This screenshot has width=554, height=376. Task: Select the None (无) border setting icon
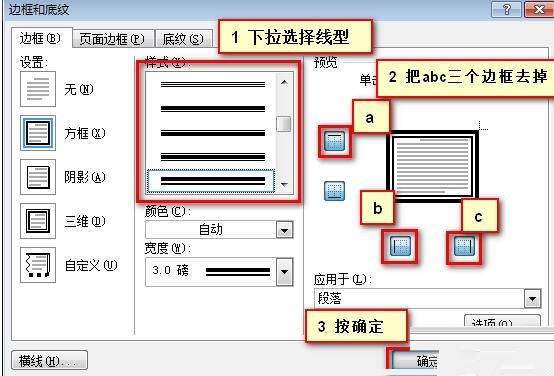click(x=38, y=89)
